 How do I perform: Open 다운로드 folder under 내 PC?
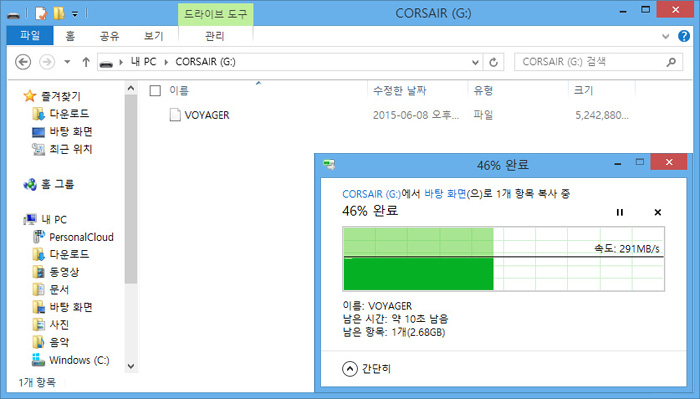click(x=69, y=254)
